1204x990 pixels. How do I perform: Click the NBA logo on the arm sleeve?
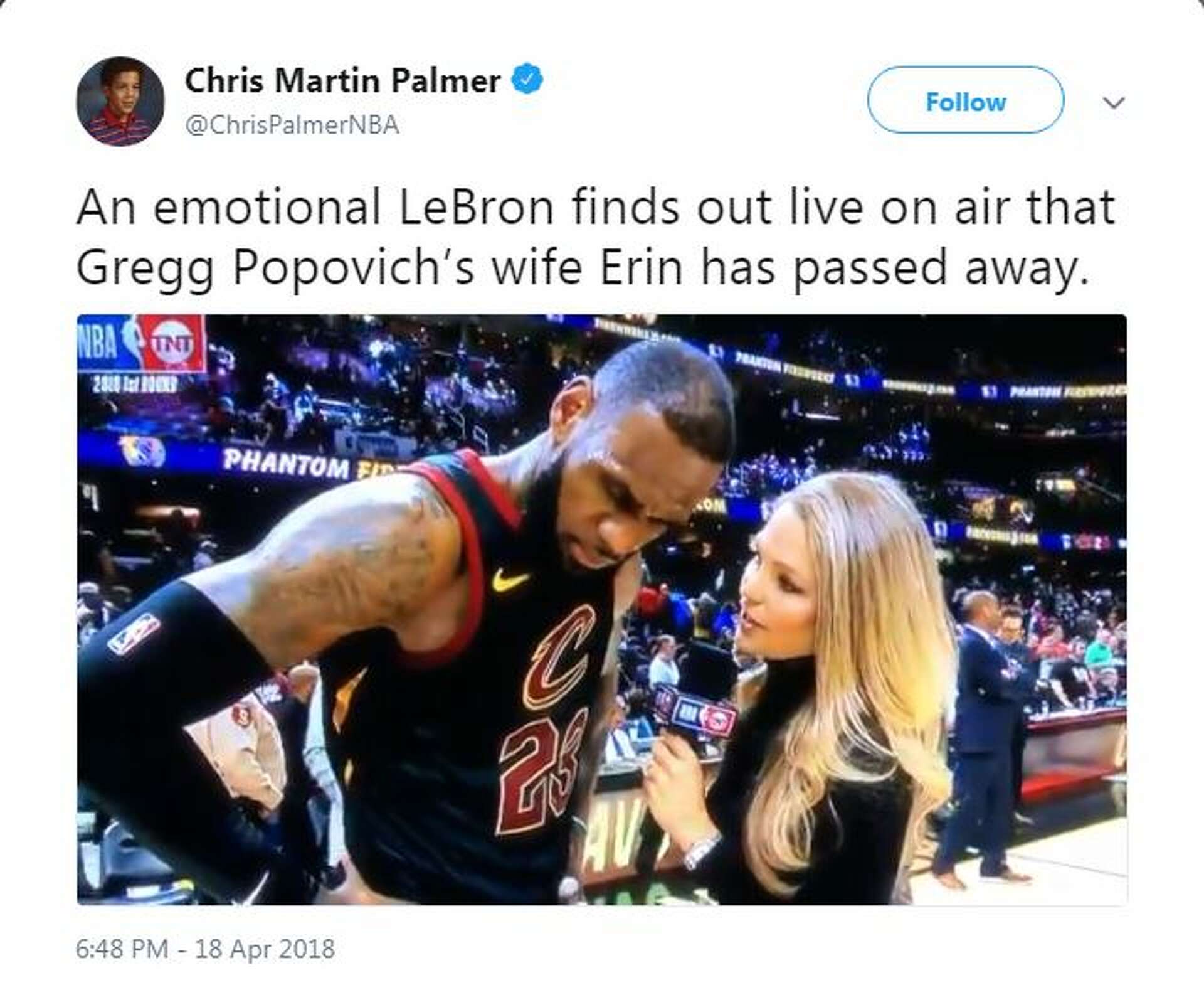pos(134,633)
